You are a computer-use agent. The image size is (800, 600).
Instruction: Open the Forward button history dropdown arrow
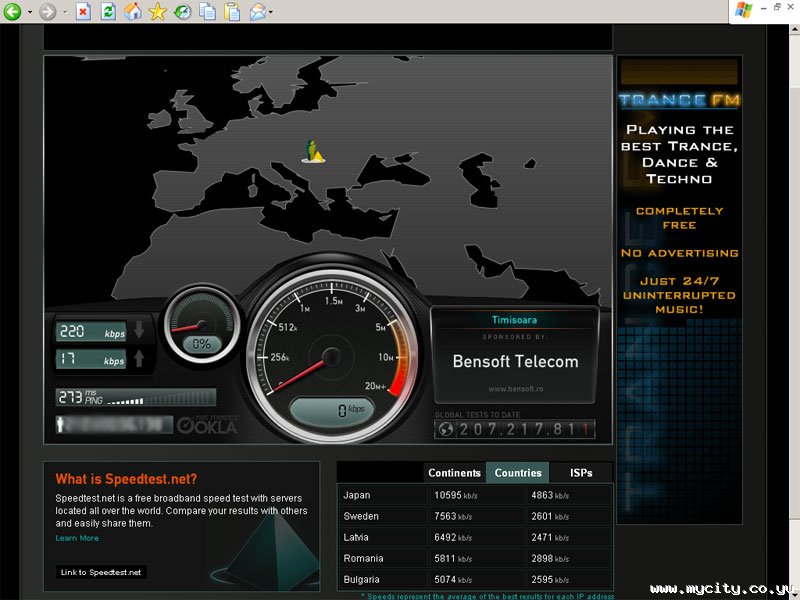point(65,12)
